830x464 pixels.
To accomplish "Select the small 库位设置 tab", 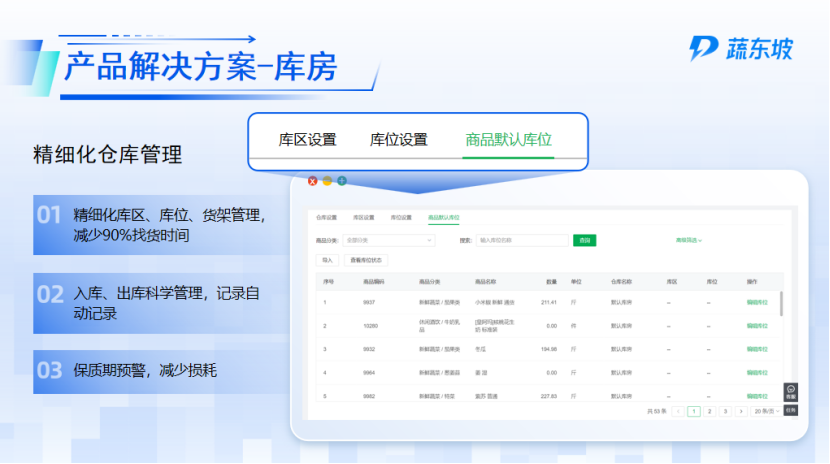I will point(401,217).
